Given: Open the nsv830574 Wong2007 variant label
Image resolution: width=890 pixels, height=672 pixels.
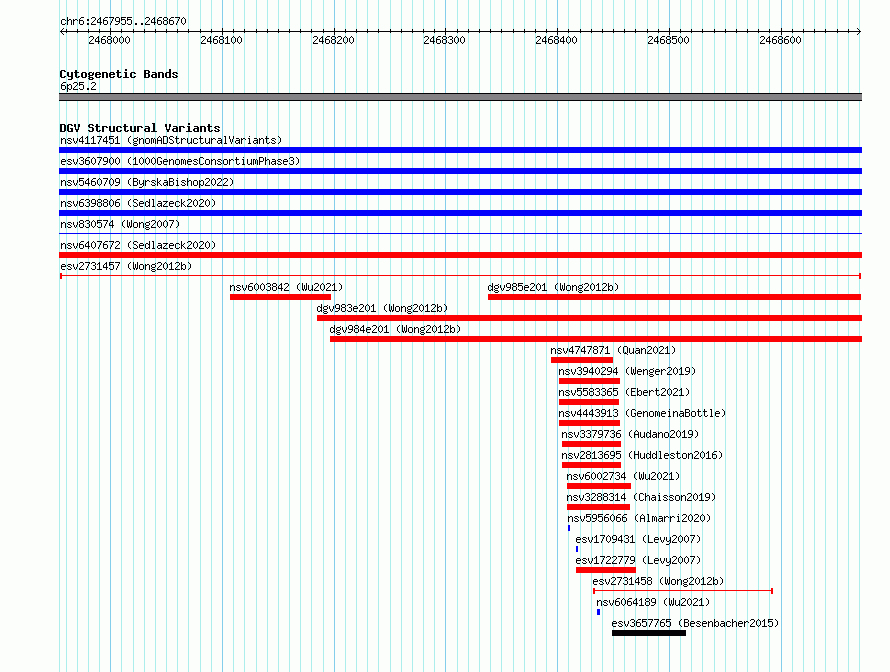Looking at the screenshot, I should pos(120,224).
